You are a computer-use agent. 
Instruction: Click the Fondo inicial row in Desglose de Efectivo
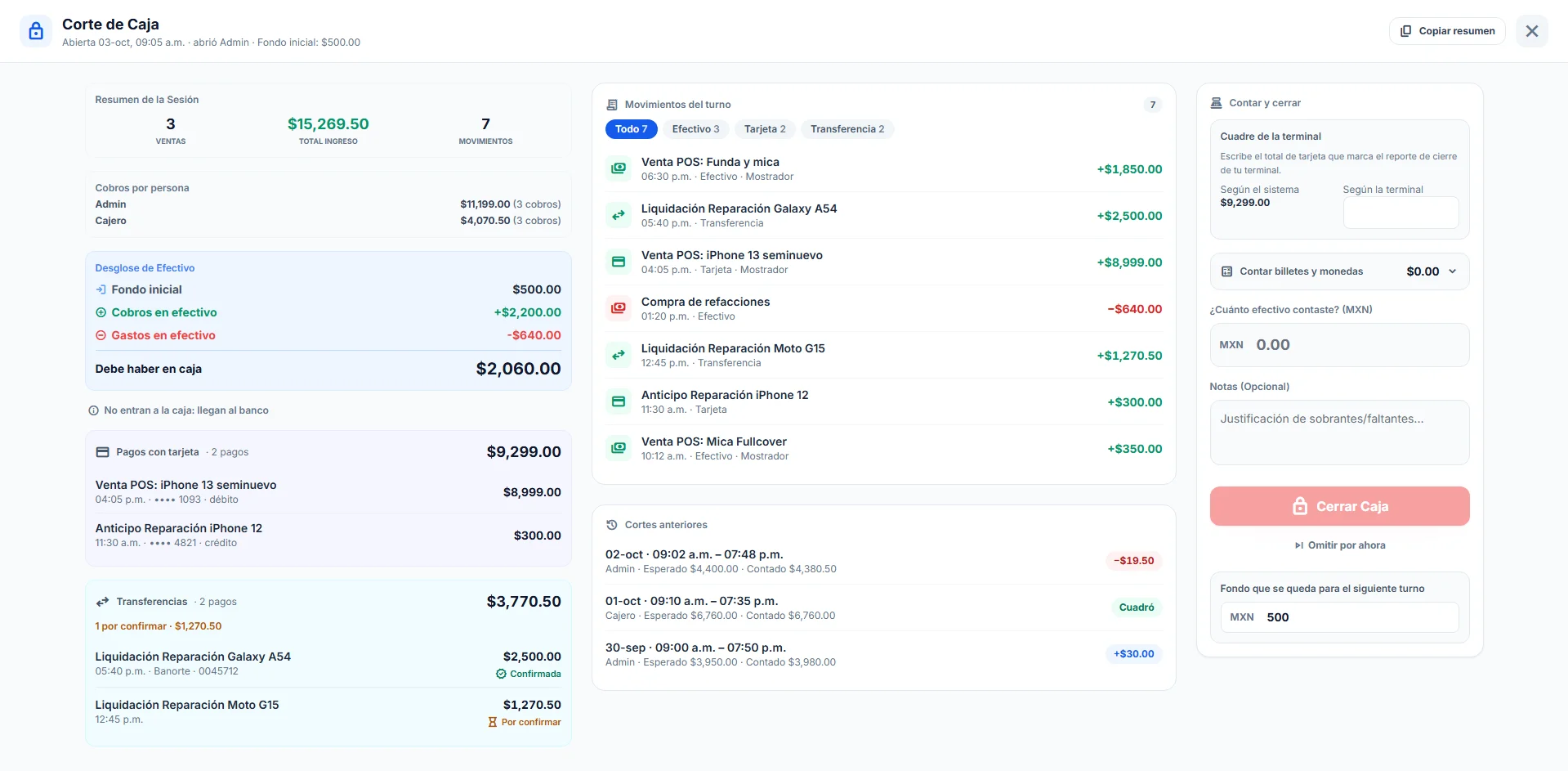click(328, 289)
